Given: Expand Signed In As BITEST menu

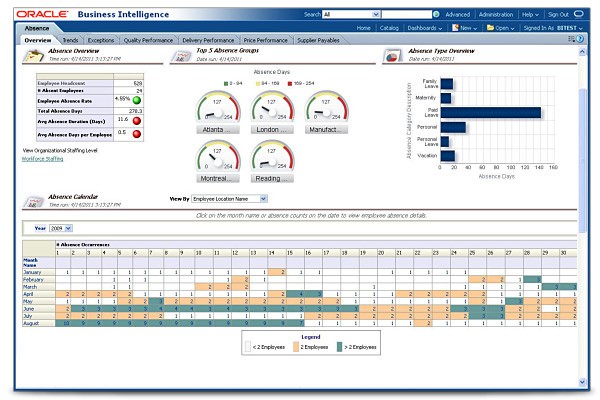Looking at the screenshot, I should tap(553, 28).
